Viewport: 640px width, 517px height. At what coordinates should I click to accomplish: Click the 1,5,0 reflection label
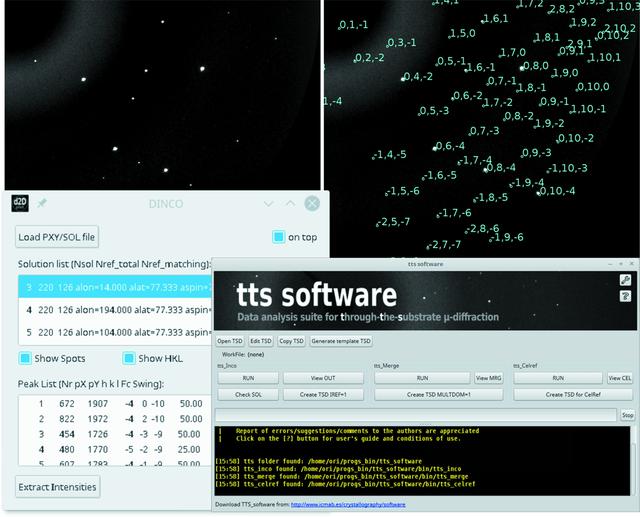(462, 33)
